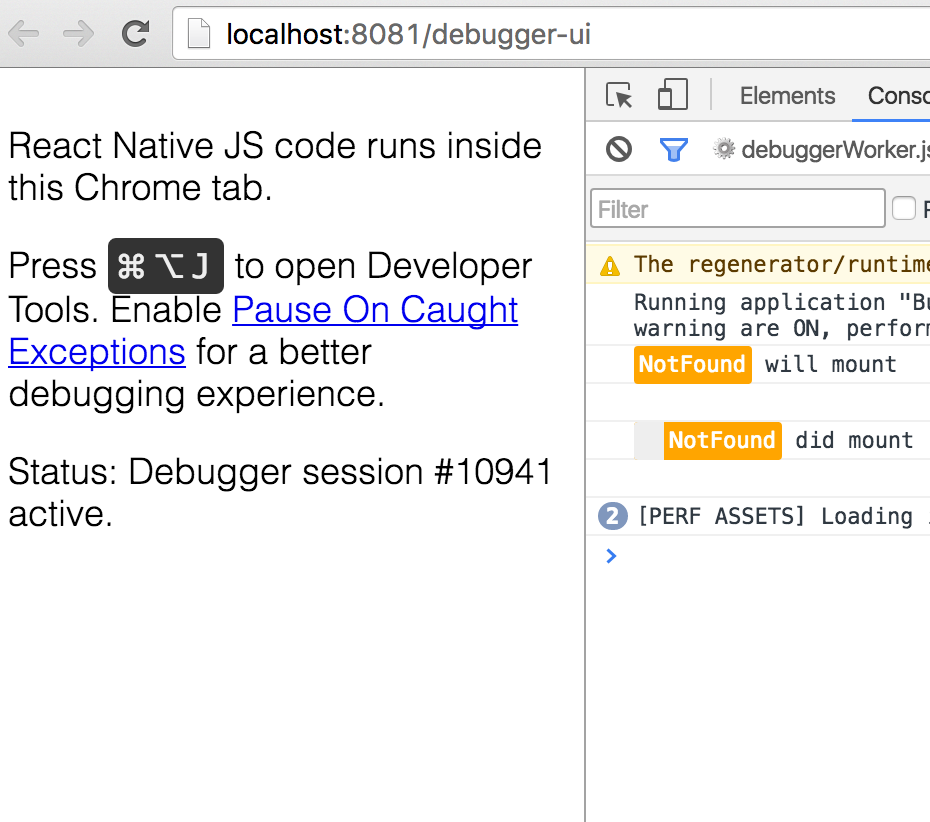Screen dimensions: 930x822
Task: Activate the inspect element picker tool
Action: [x=619, y=95]
